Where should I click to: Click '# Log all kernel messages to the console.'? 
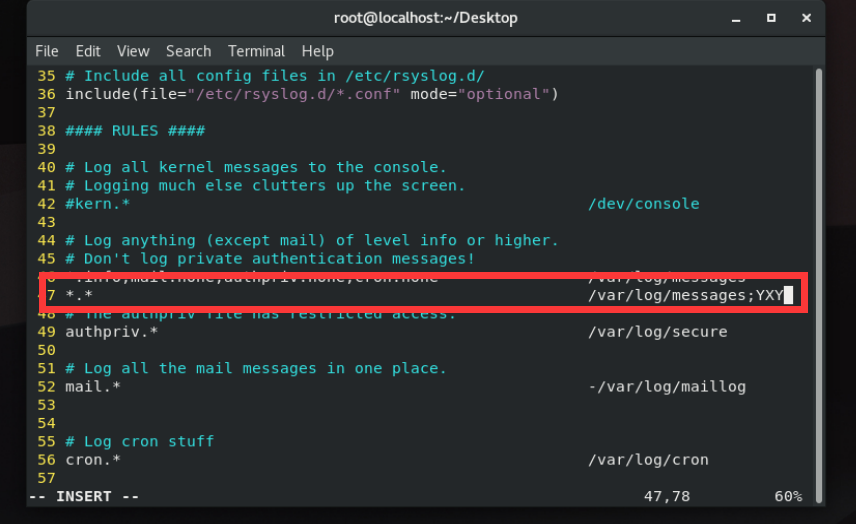(x=255, y=167)
